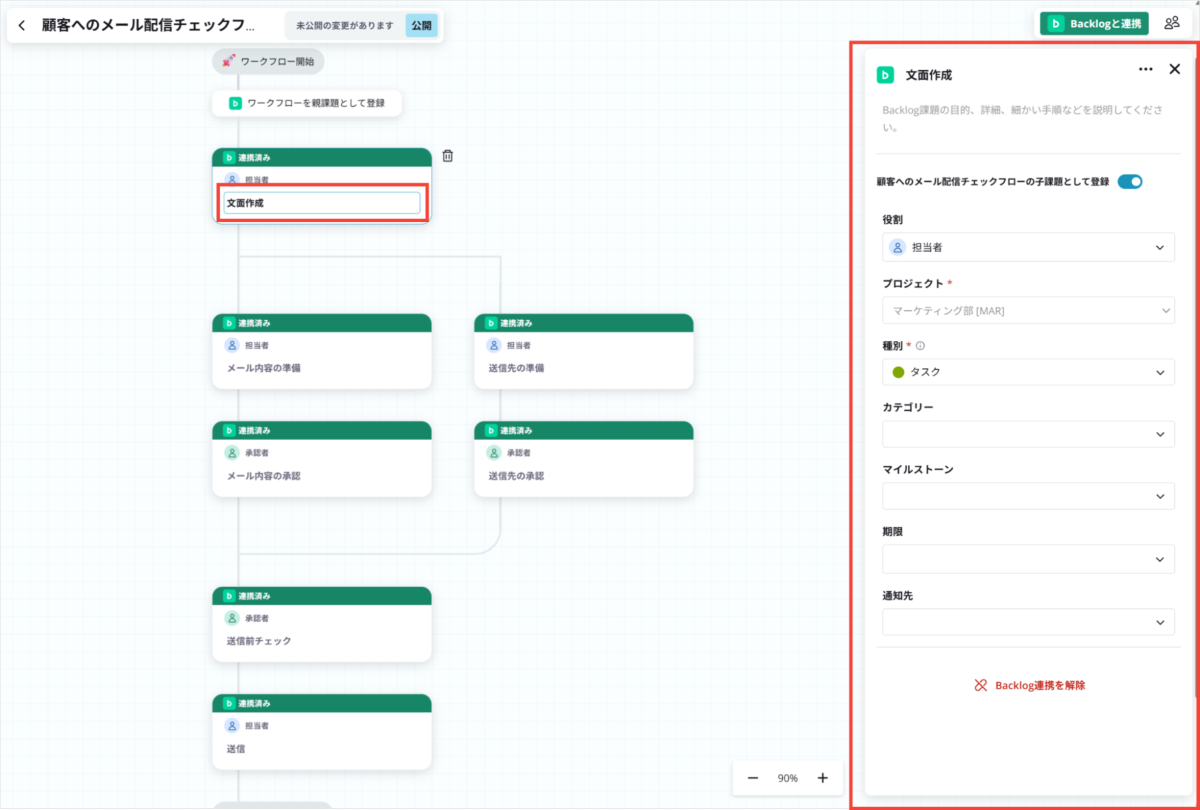Click the 未公開の変更があります notice
The height and width of the screenshot is (810, 1200).
[x=345, y=25]
